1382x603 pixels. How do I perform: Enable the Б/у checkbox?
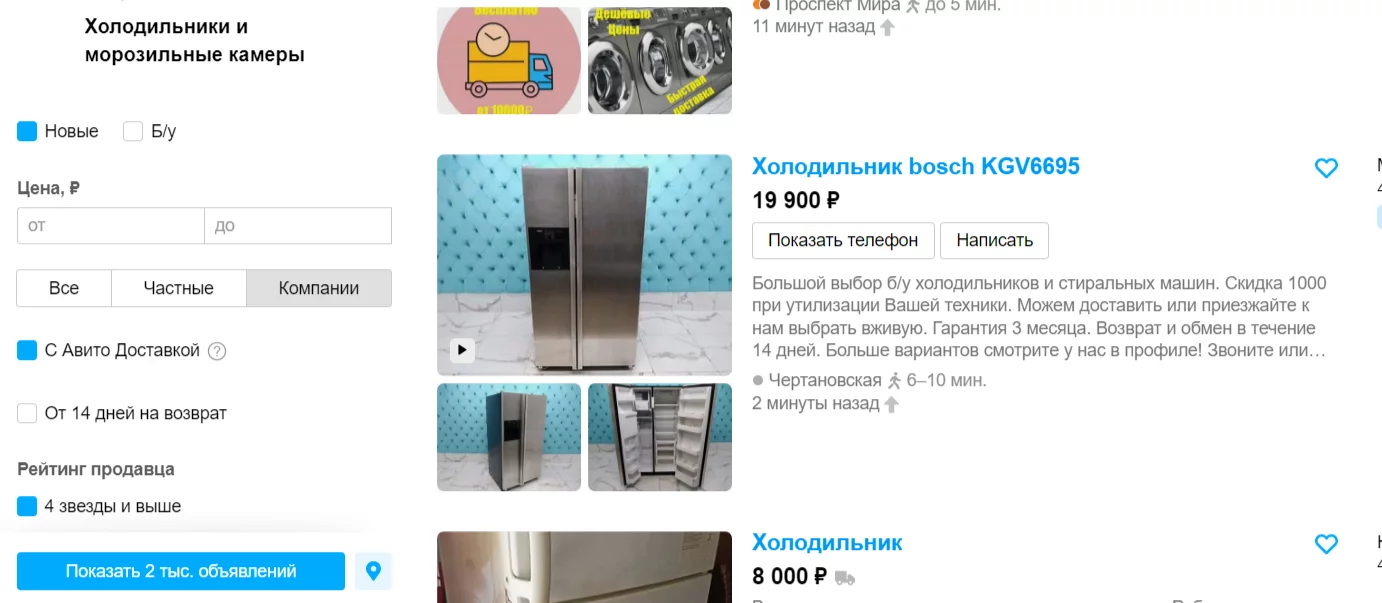coord(133,131)
